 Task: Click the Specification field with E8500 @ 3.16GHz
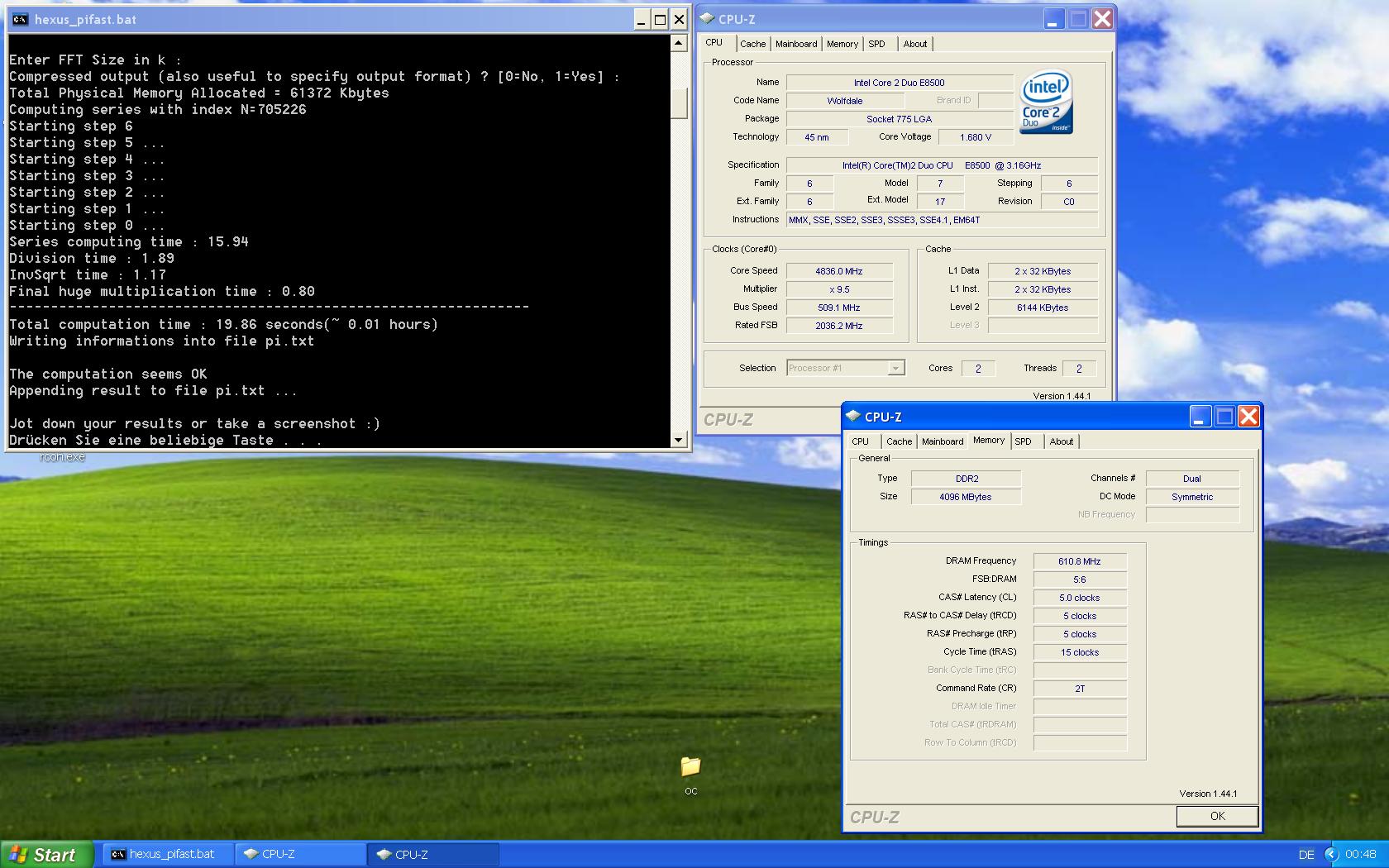coord(942,165)
